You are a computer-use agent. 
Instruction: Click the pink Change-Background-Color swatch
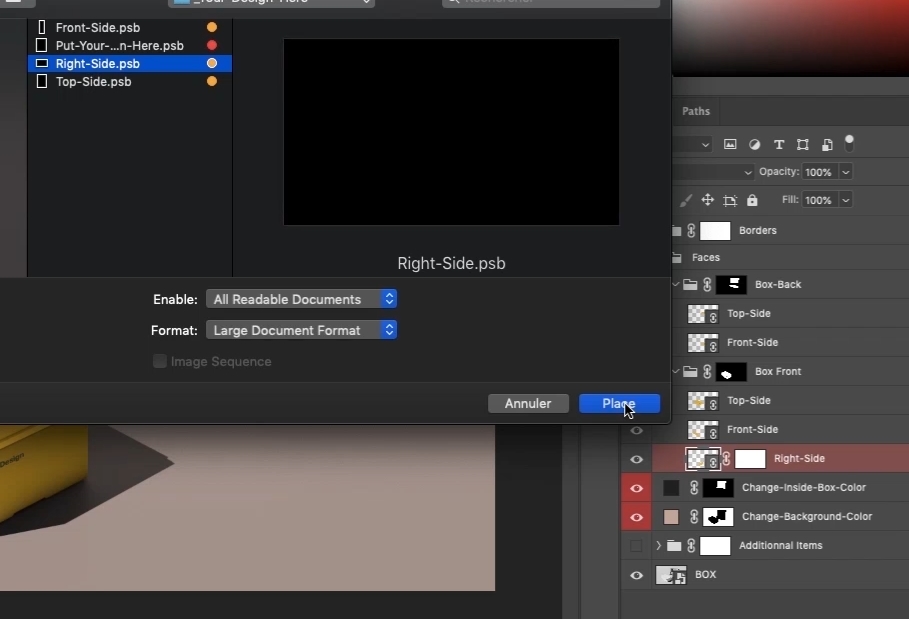click(x=671, y=516)
